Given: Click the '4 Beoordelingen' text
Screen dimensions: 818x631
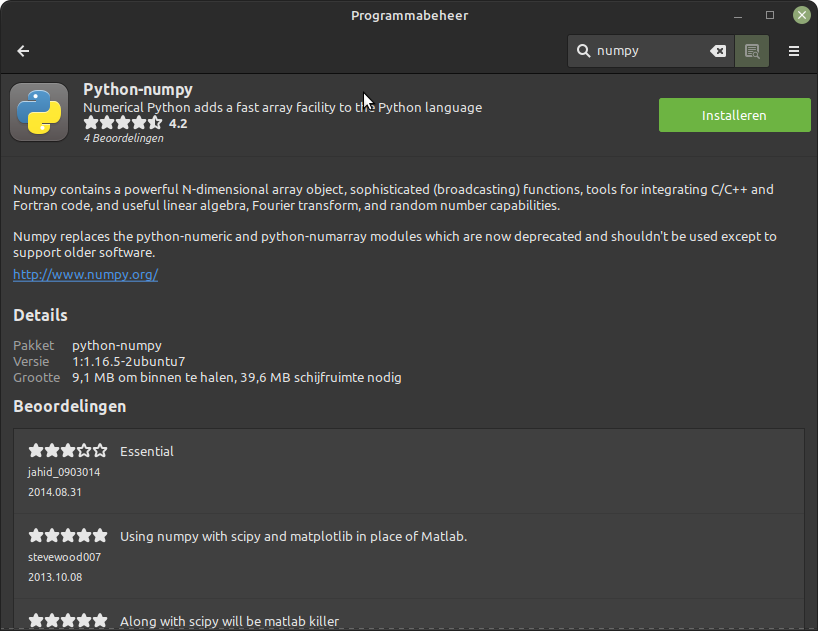Looking at the screenshot, I should (124, 138).
